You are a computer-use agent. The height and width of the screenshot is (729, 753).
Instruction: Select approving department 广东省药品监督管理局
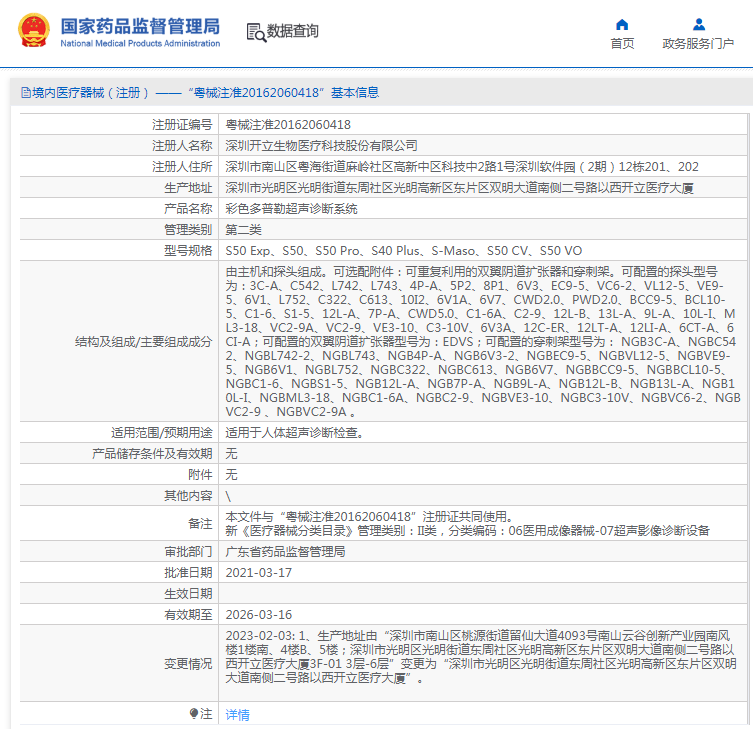(x=285, y=551)
